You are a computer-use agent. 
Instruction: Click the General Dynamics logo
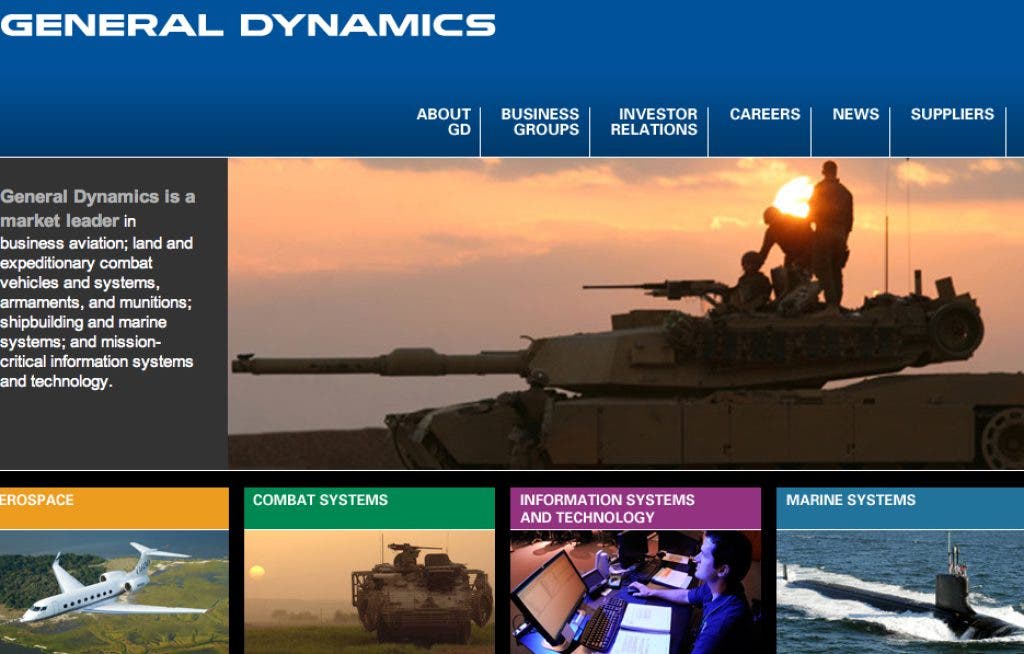coord(248,25)
